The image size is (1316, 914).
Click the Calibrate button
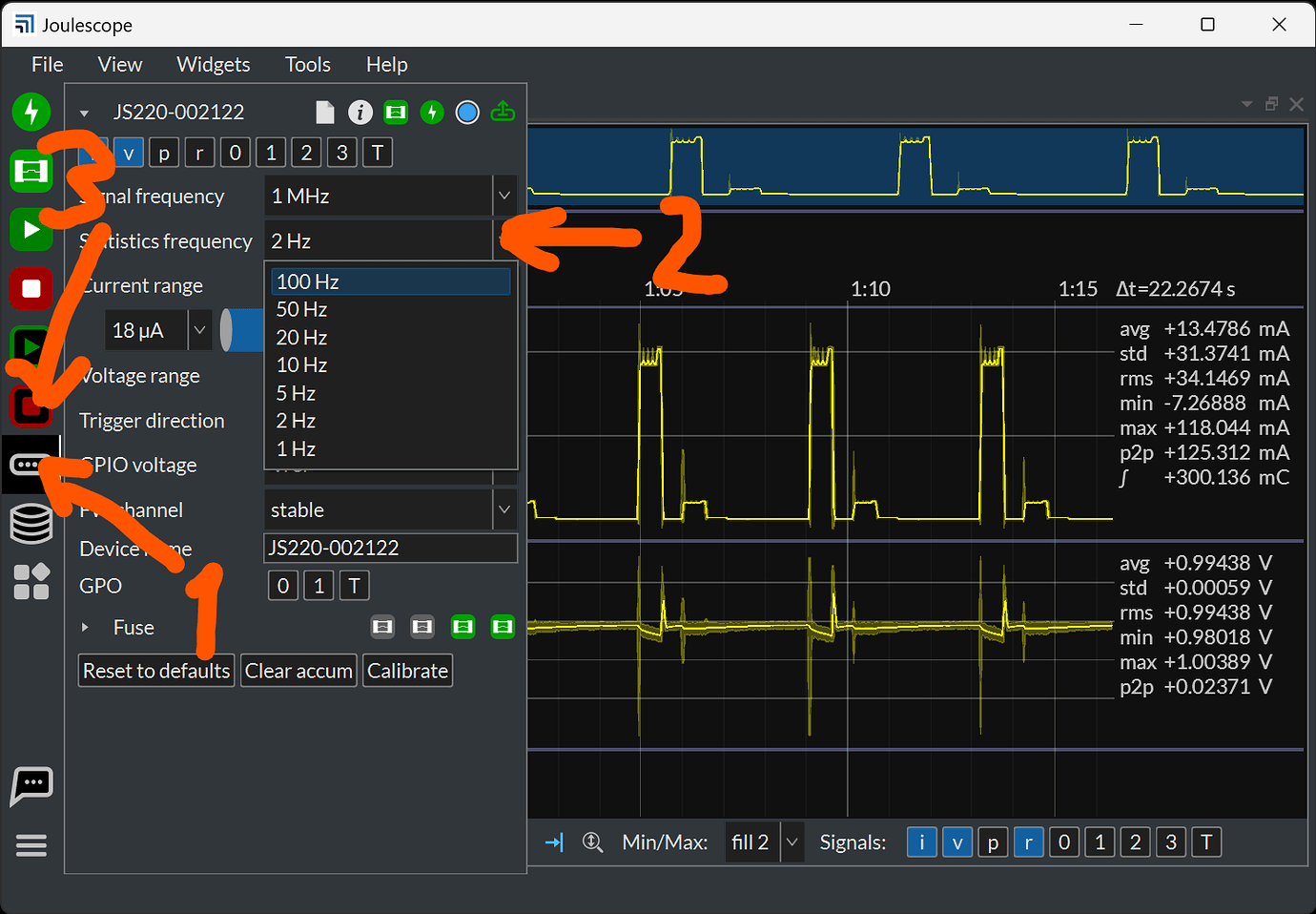[x=407, y=671]
